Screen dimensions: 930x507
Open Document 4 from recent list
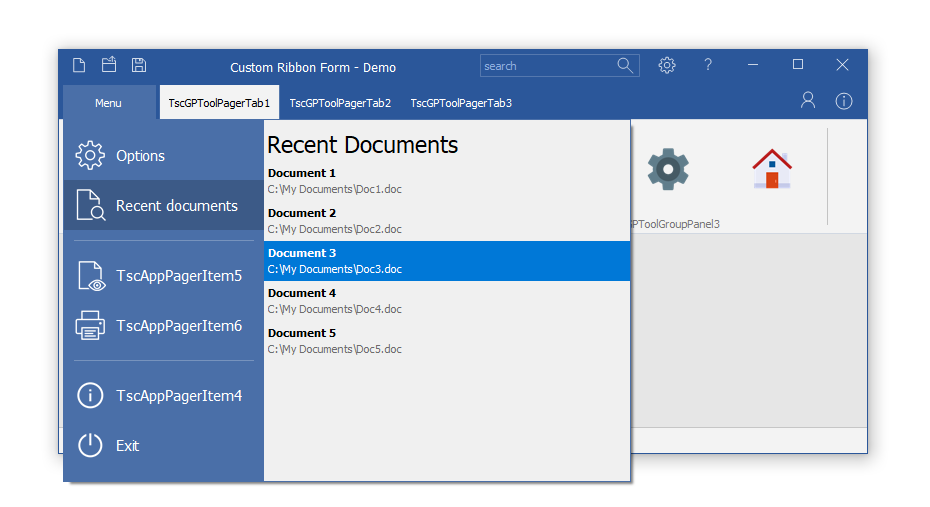point(447,301)
